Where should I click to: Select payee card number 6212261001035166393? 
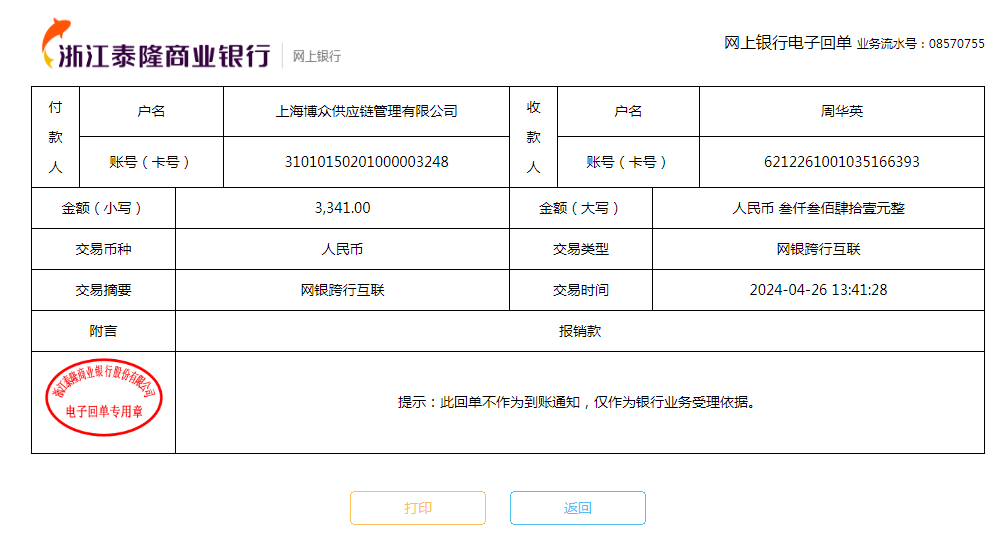(841, 162)
